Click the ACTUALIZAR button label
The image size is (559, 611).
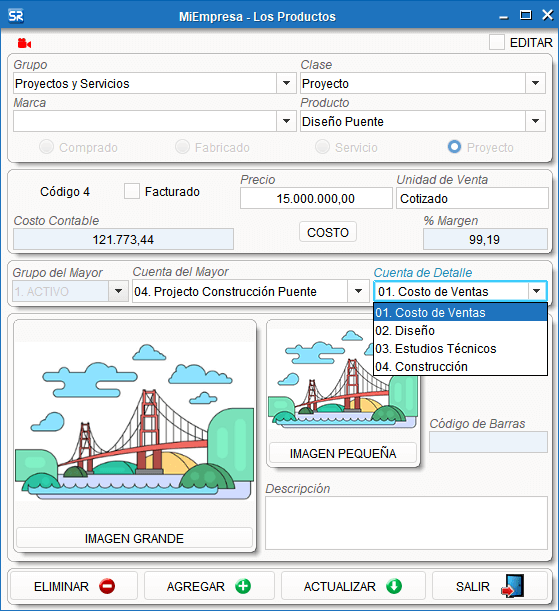pos(340,586)
